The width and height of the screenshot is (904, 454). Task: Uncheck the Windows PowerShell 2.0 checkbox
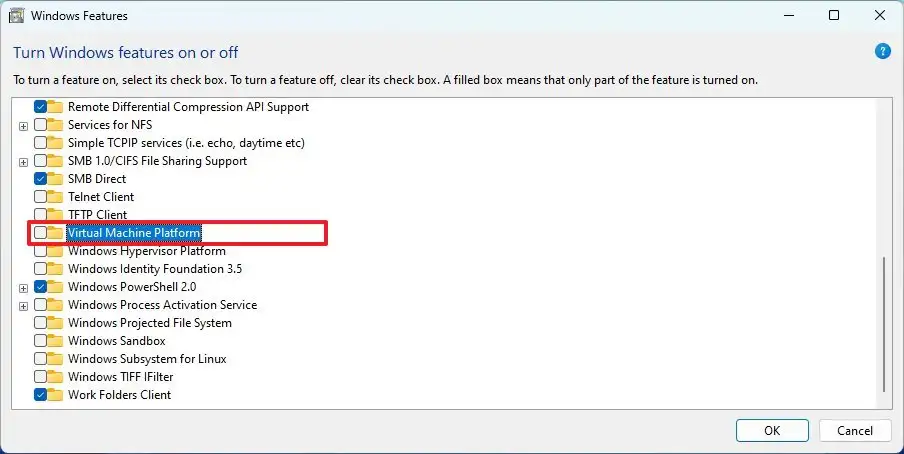[40, 287]
